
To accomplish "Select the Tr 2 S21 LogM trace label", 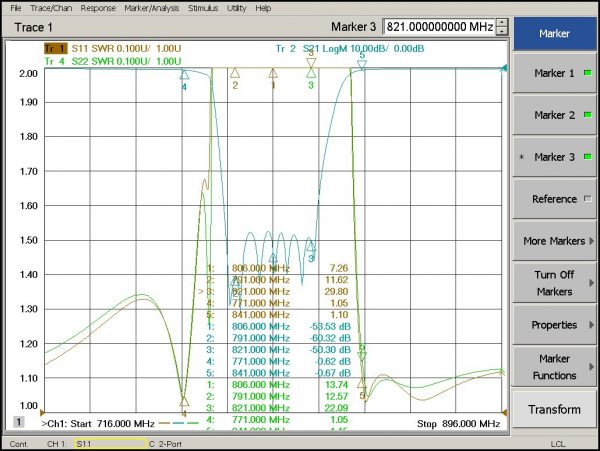I will pyautogui.click(x=350, y=49).
